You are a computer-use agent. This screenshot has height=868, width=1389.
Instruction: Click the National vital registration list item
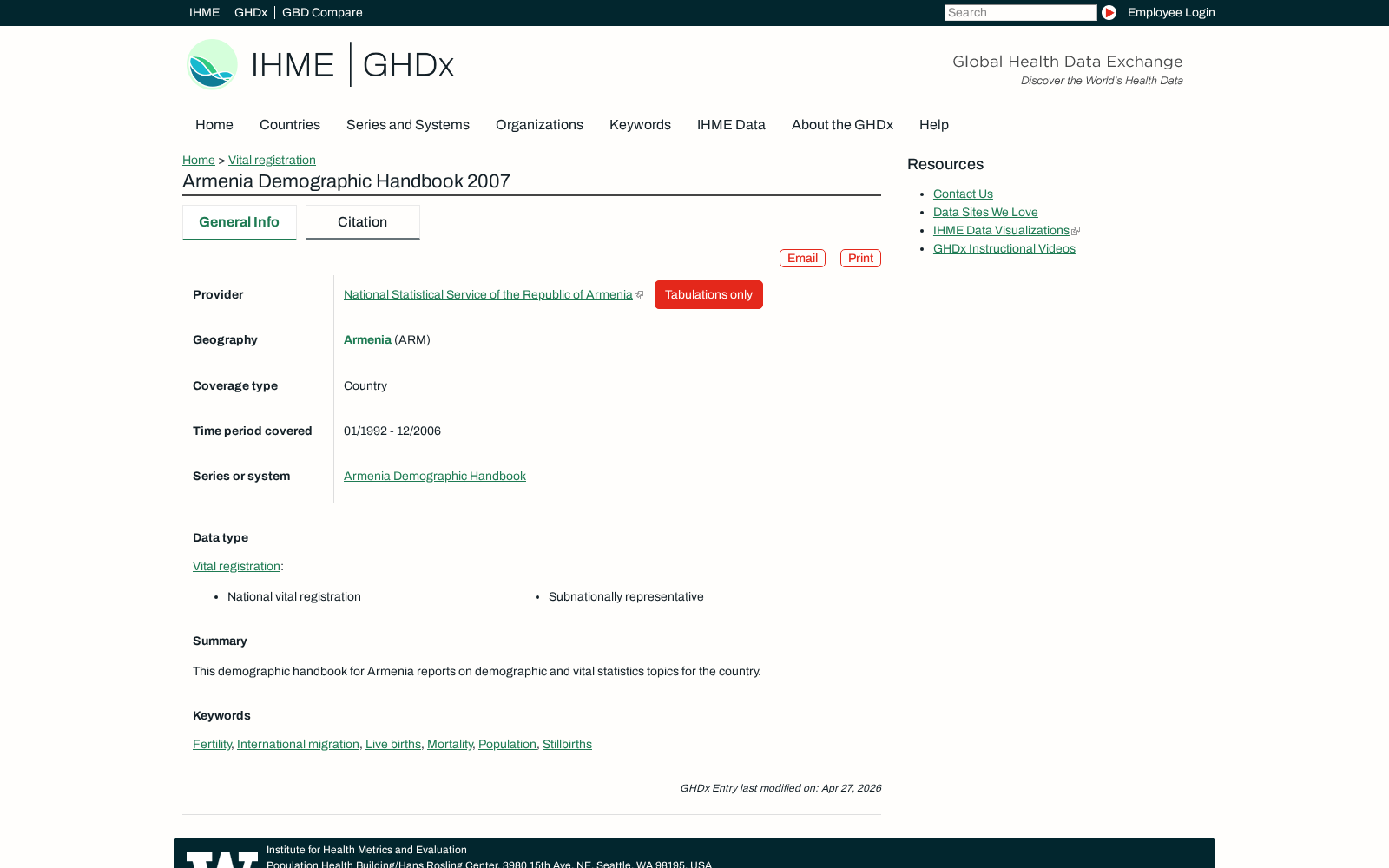tap(294, 596)
